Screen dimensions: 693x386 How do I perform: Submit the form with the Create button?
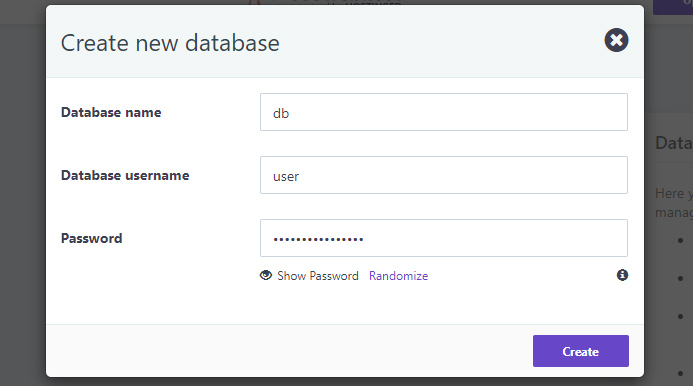580,351
